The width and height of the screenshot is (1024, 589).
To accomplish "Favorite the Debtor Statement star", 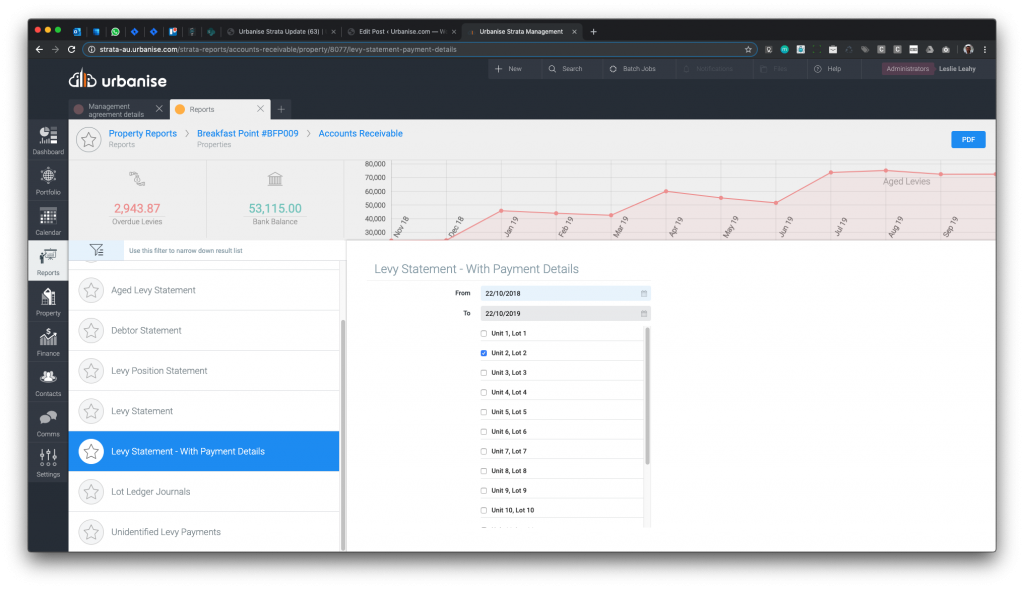I will (x=91, y=331).
